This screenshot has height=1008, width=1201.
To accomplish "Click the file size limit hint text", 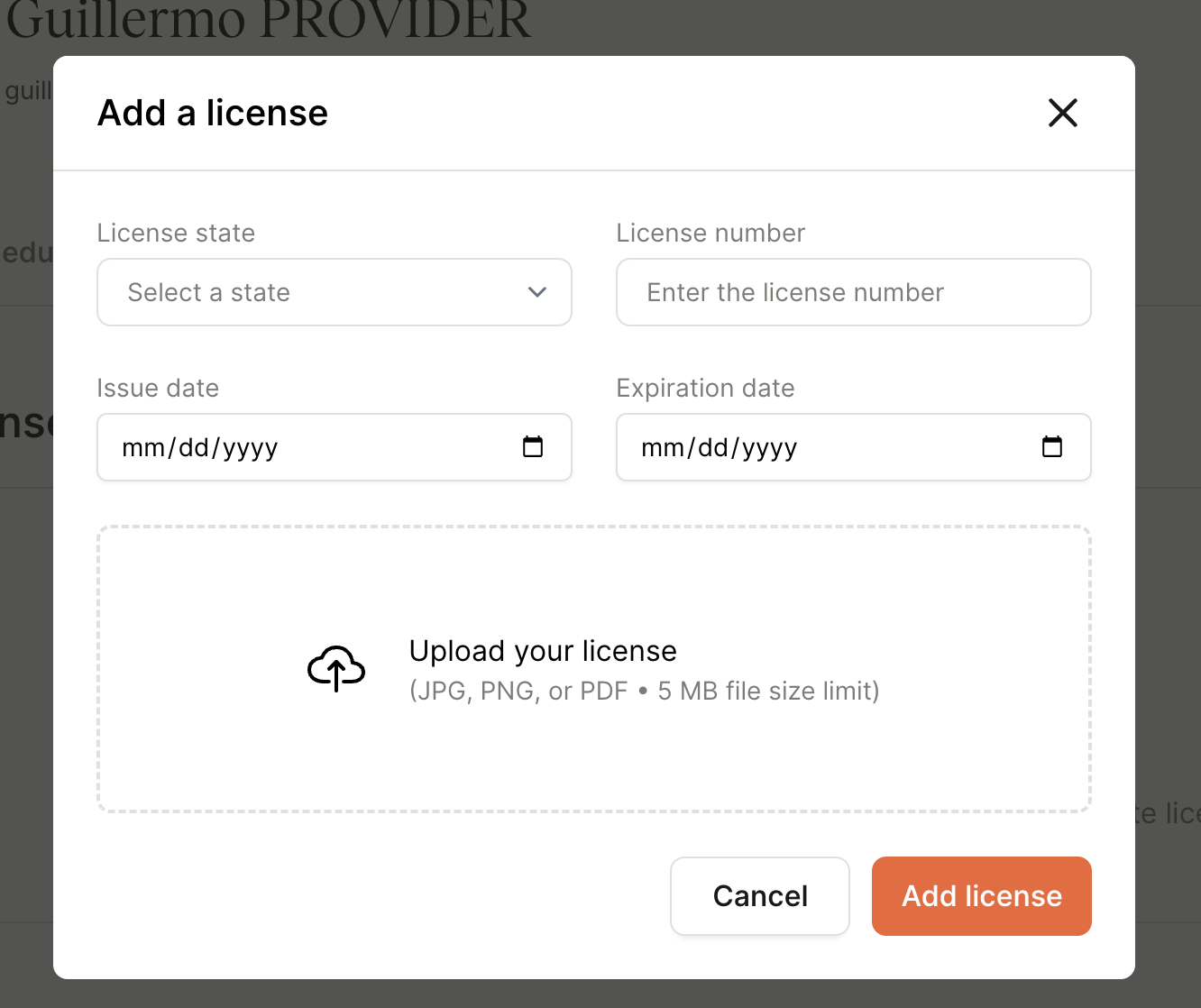I will coord(644,691).
